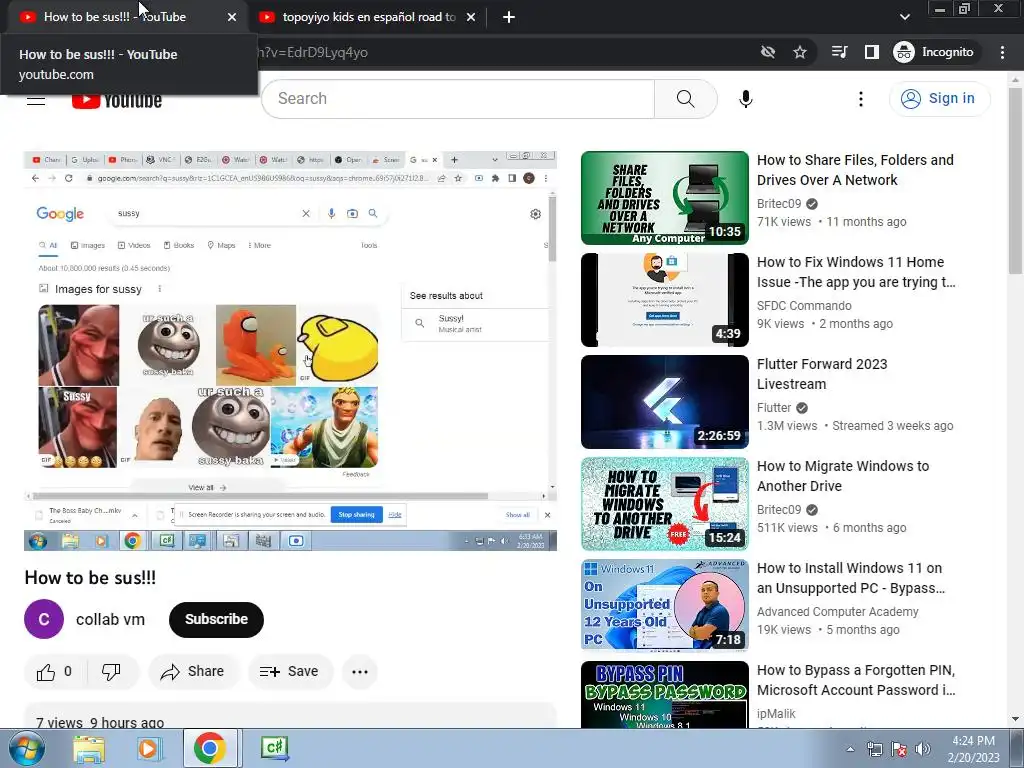
Task: Click the volume speaker tray icon
Action: tap(922, 749)
